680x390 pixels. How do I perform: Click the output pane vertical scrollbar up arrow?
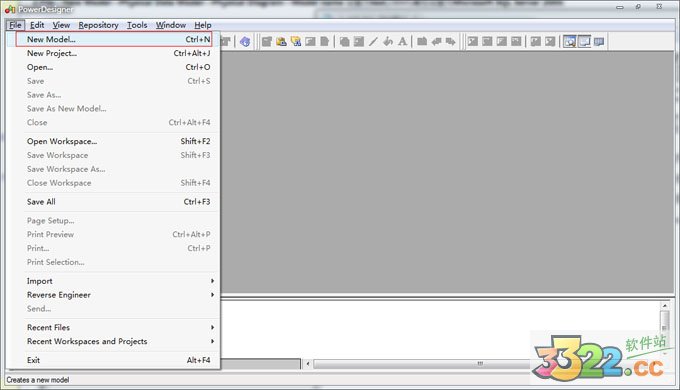pos(664,305)
